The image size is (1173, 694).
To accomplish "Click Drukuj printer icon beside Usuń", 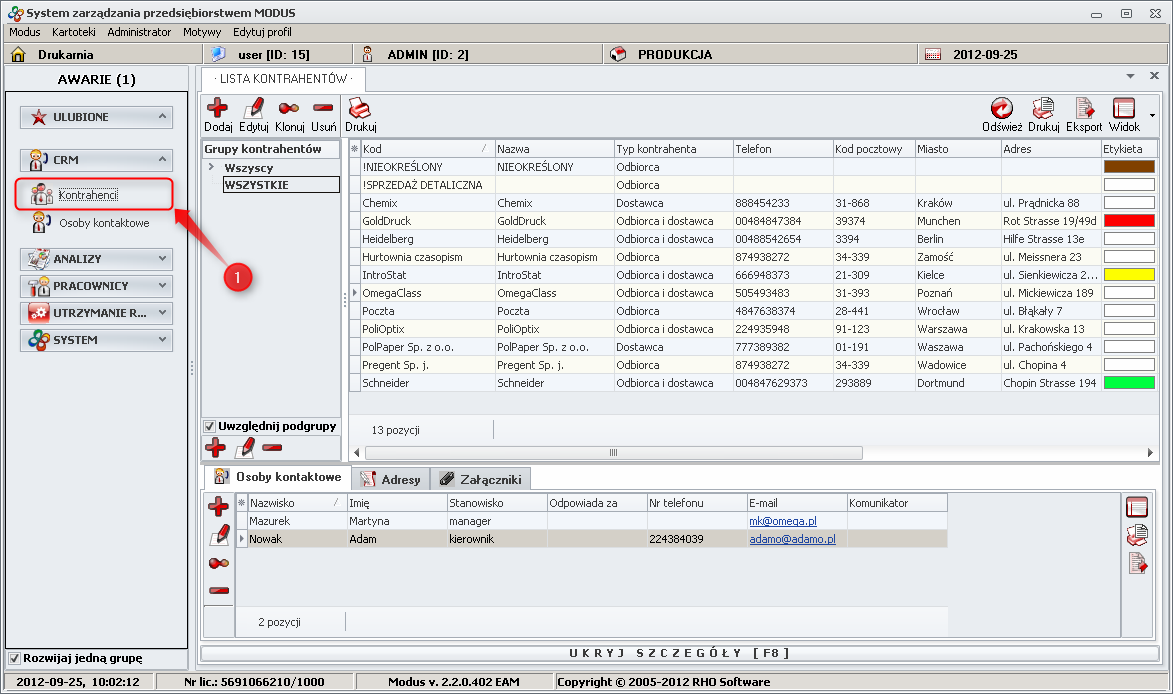I will point(360,108).
